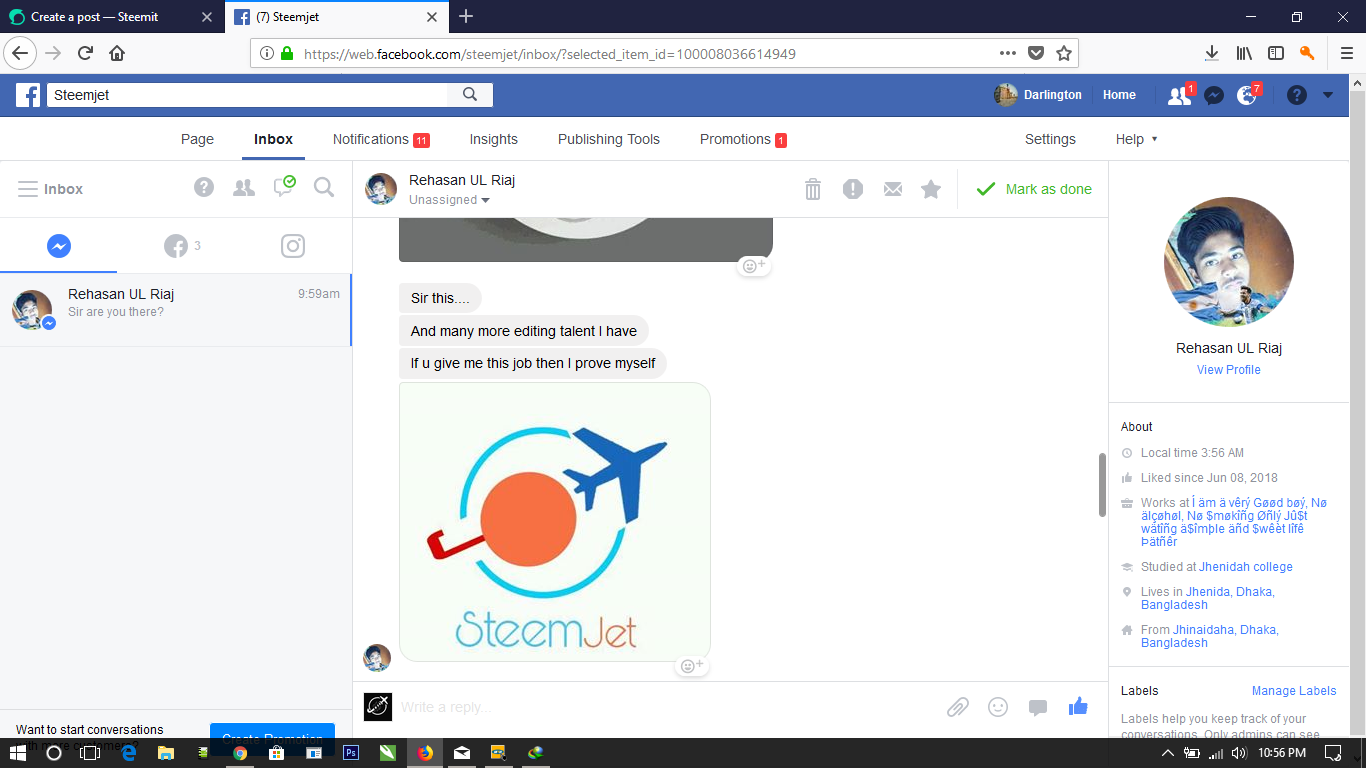Click the Facebook search field containing Steemjet

[x=247, y=95]
